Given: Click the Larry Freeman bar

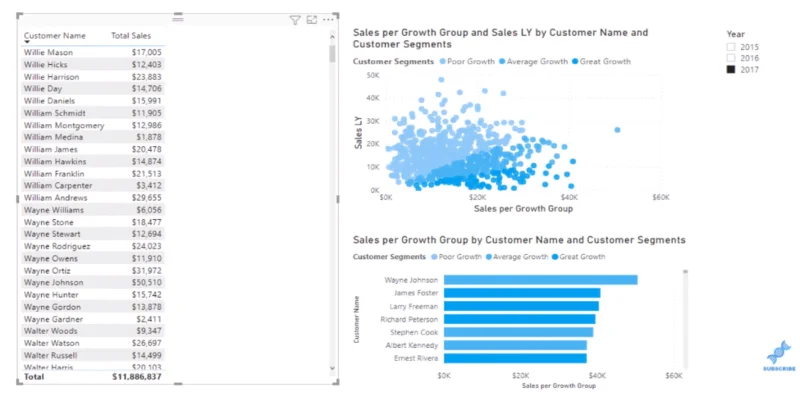Looking at the screenshot, I should (x=521, y=306).
